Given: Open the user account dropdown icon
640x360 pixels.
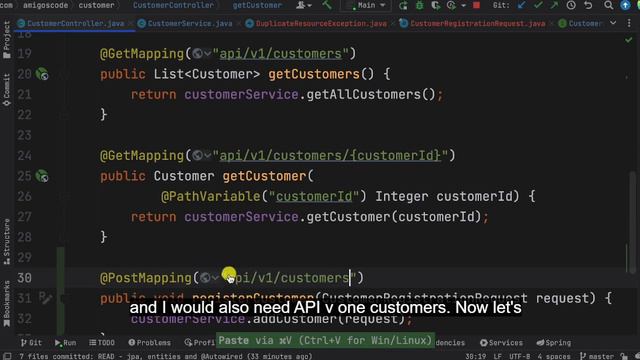Looking at the screenshot, I should click(x=304, y=5).
